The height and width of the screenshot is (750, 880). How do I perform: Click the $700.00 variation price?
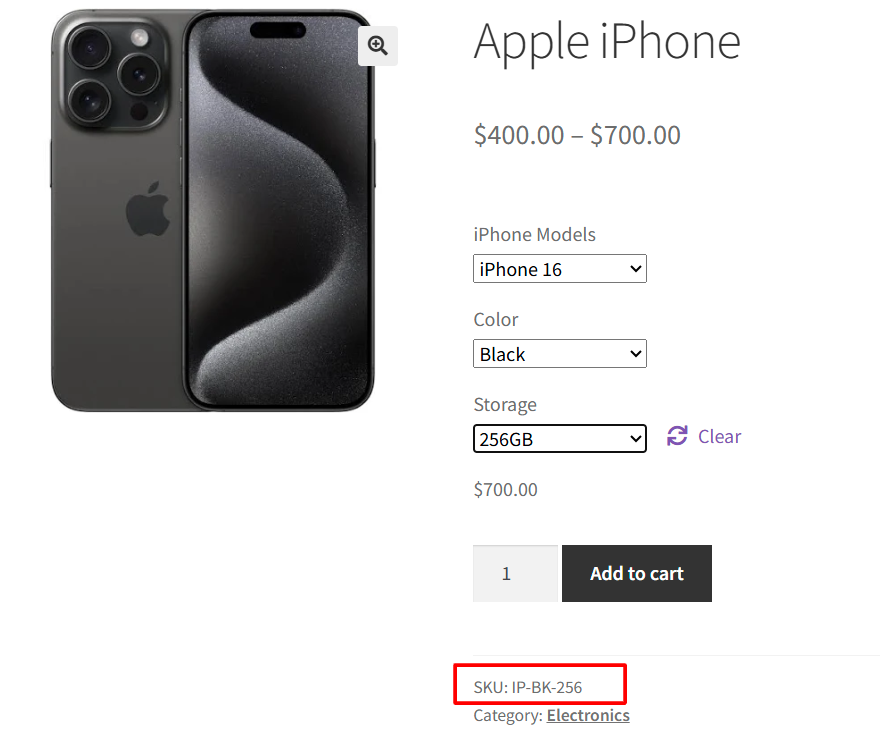[505, 489]
